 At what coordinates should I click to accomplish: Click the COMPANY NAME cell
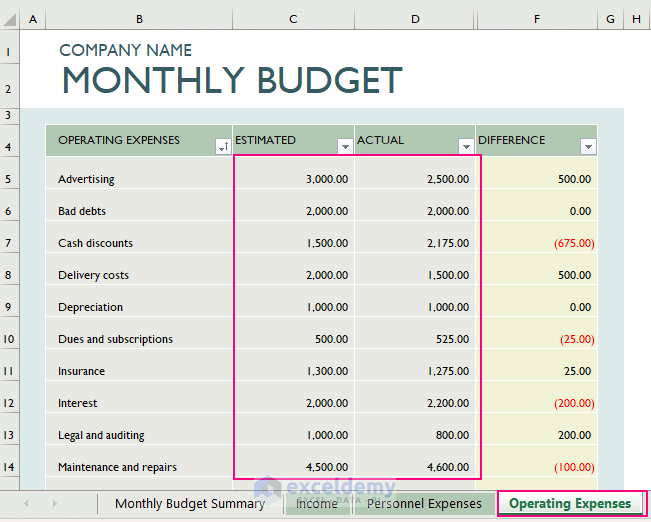click(125, 50)
